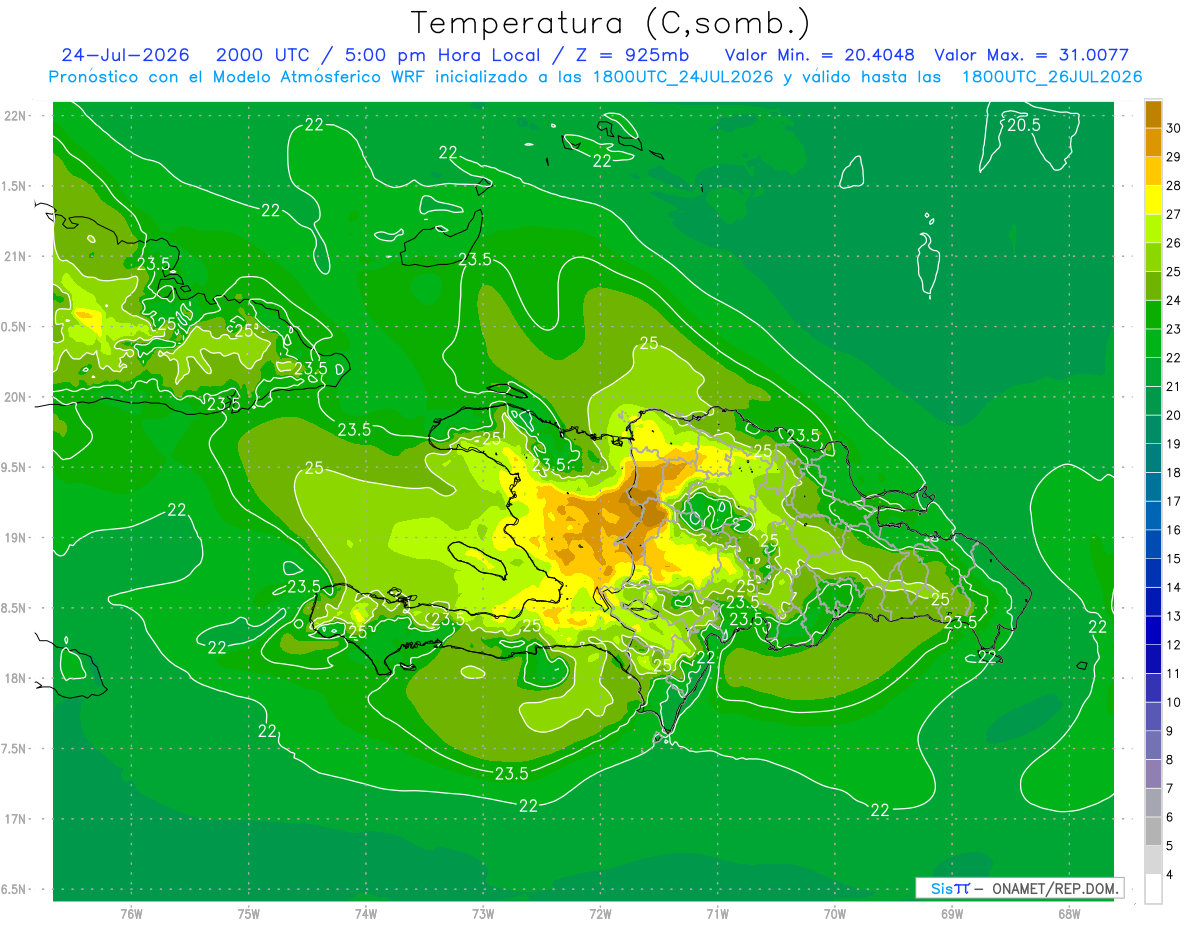Viewport: 1200px width, 927px height.
Task: Click the title 'Temperatura (C,somb.)'
Action: coord(610,24)
